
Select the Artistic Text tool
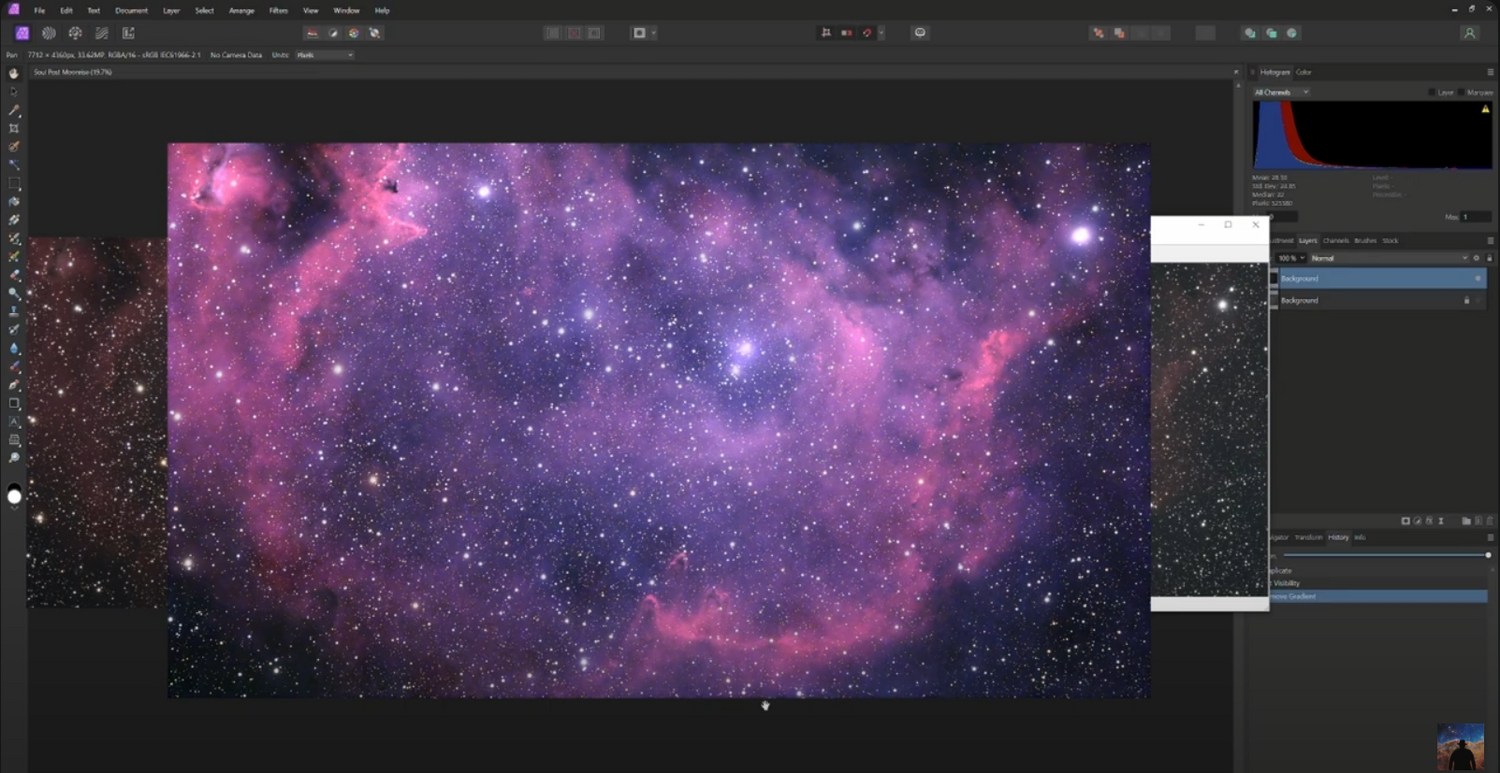(x=14, y=421)
